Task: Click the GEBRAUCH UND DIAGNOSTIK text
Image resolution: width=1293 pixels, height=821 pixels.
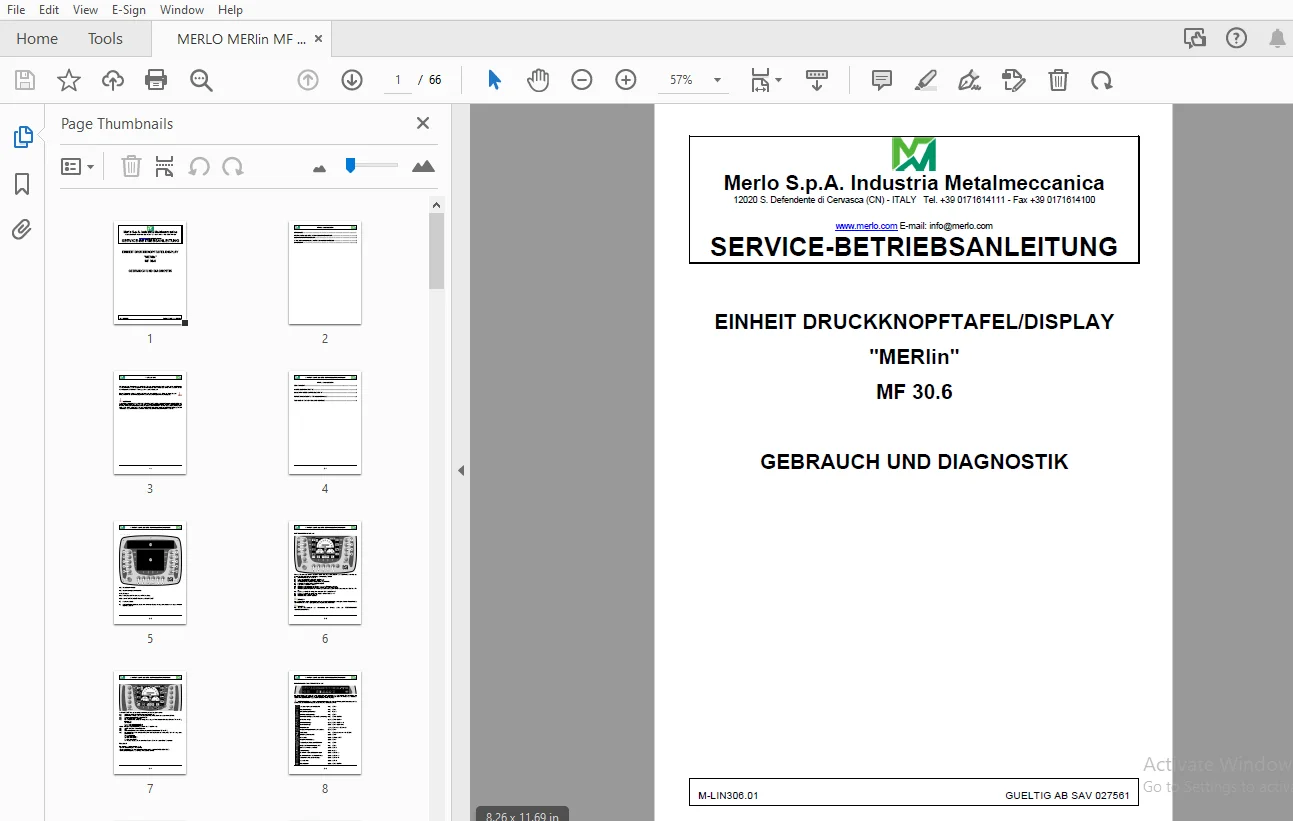Action: click(x=914, y=462)
